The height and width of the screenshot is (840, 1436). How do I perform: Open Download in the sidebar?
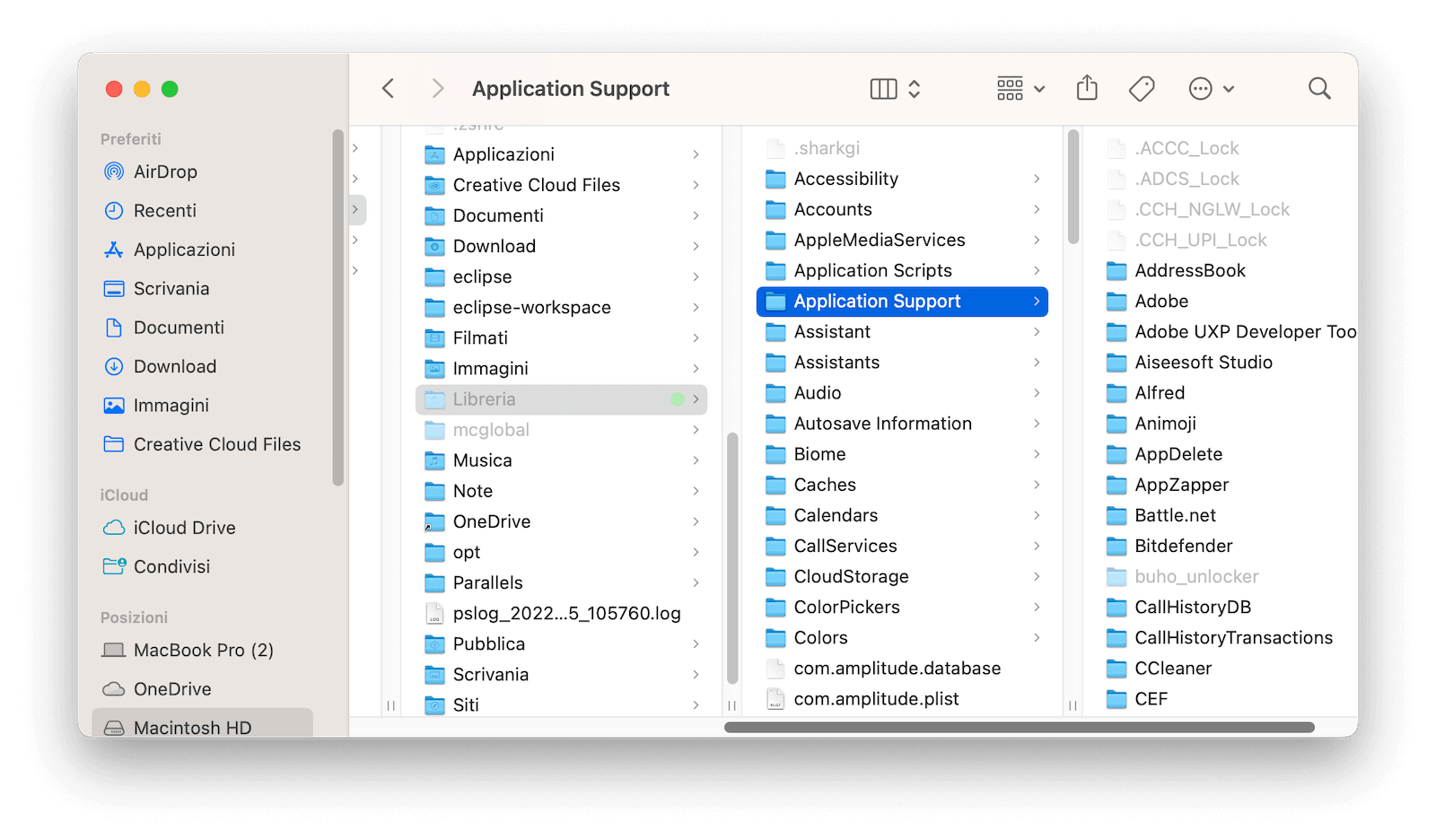coord(175,366)
